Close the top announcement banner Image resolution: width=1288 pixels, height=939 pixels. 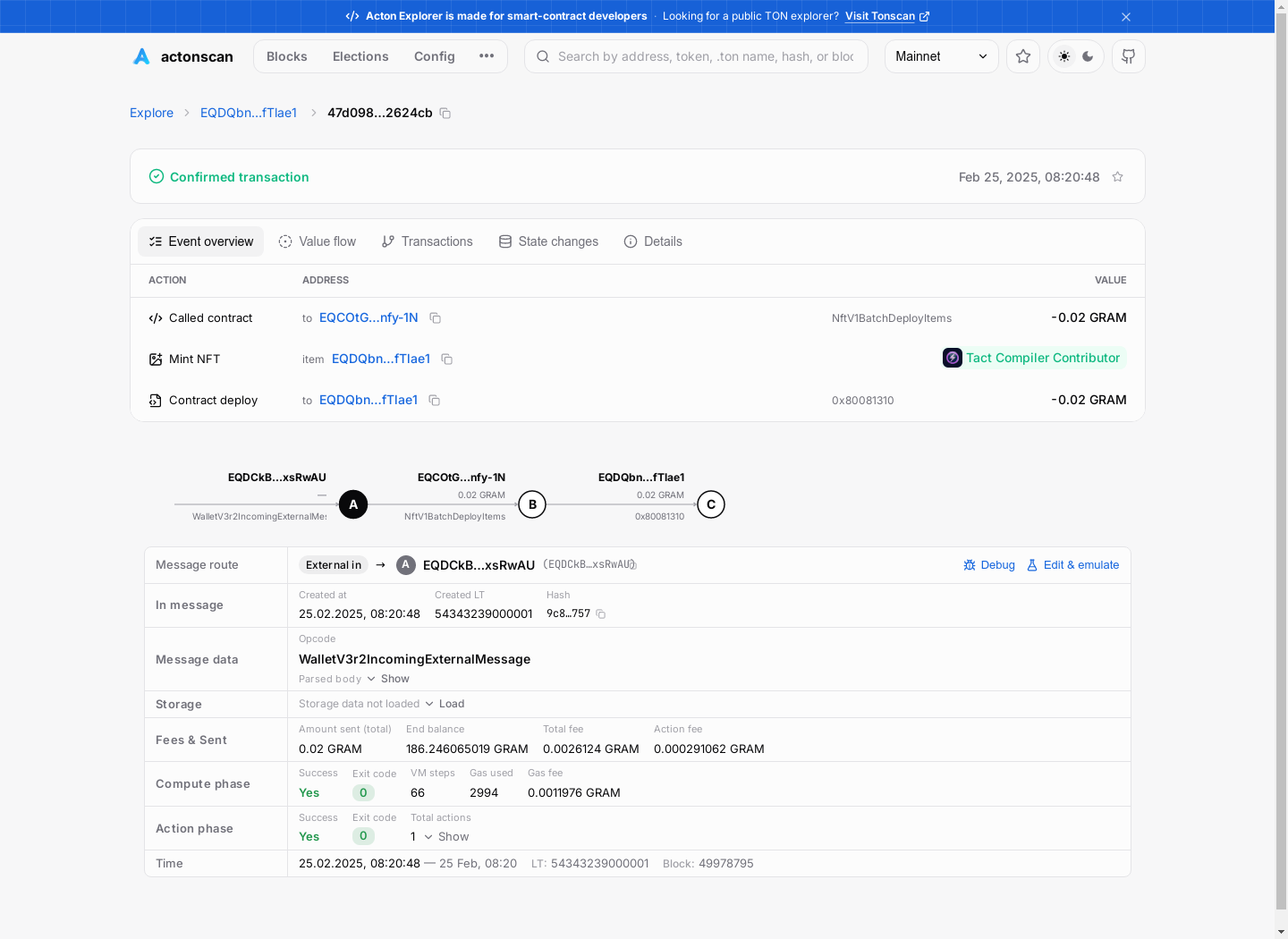tap(1126, 17)
